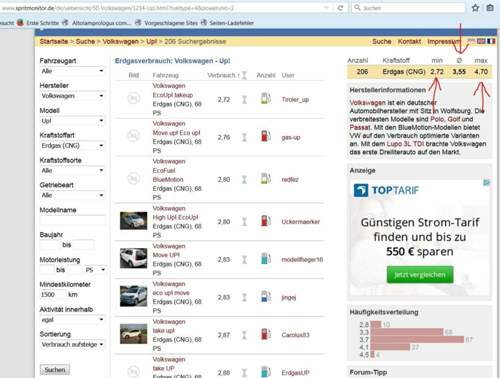Open user gas-up profile
This screenshot has width=500, height=378.
(x=291, y=137)
